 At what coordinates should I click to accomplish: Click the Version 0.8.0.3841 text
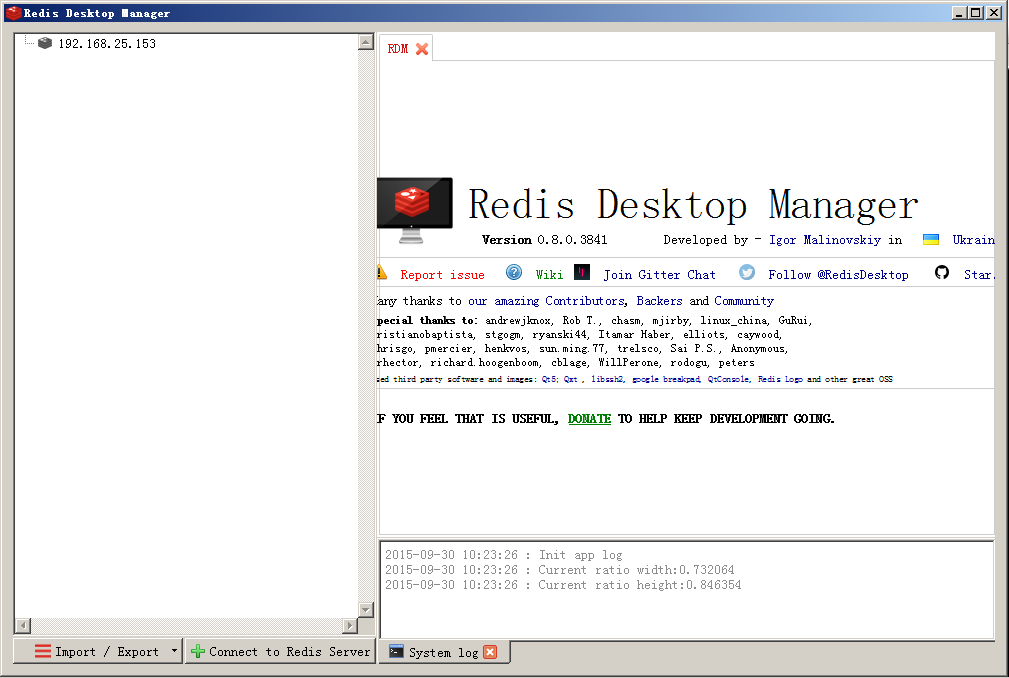pyautogui.click(x=544, y=240)
